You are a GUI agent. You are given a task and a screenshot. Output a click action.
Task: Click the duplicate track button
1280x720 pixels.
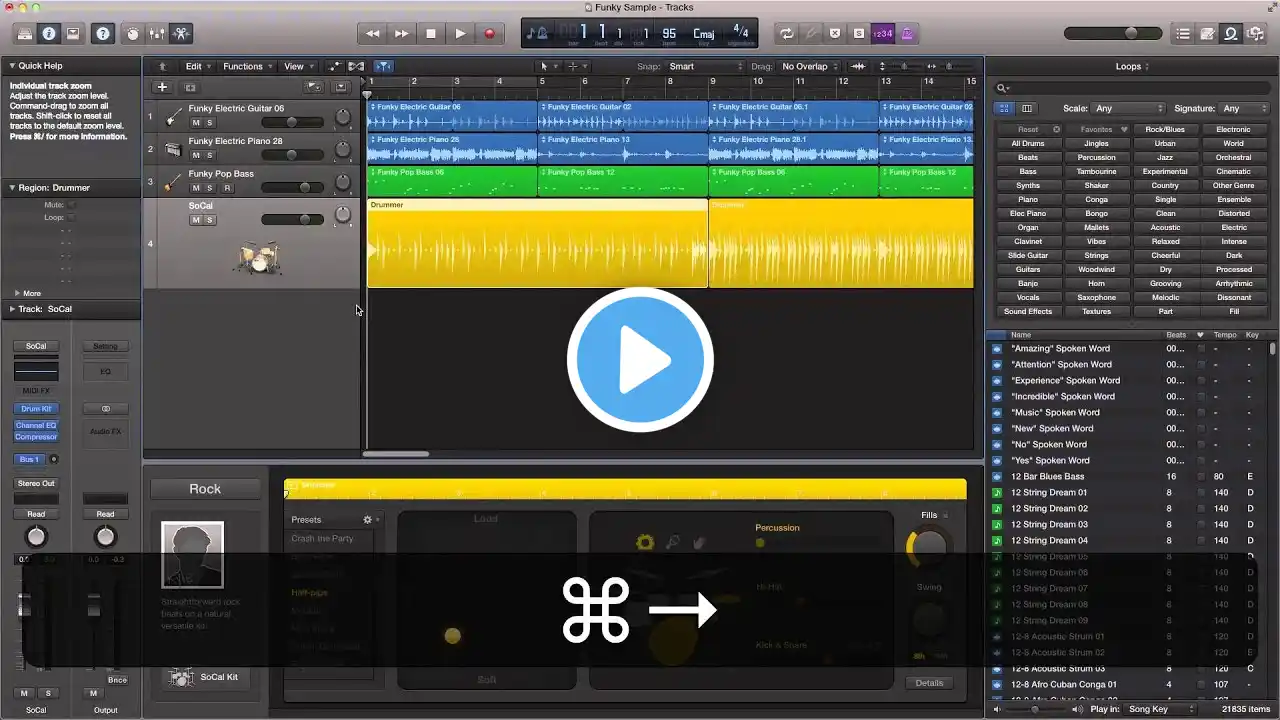coord(190,87)
